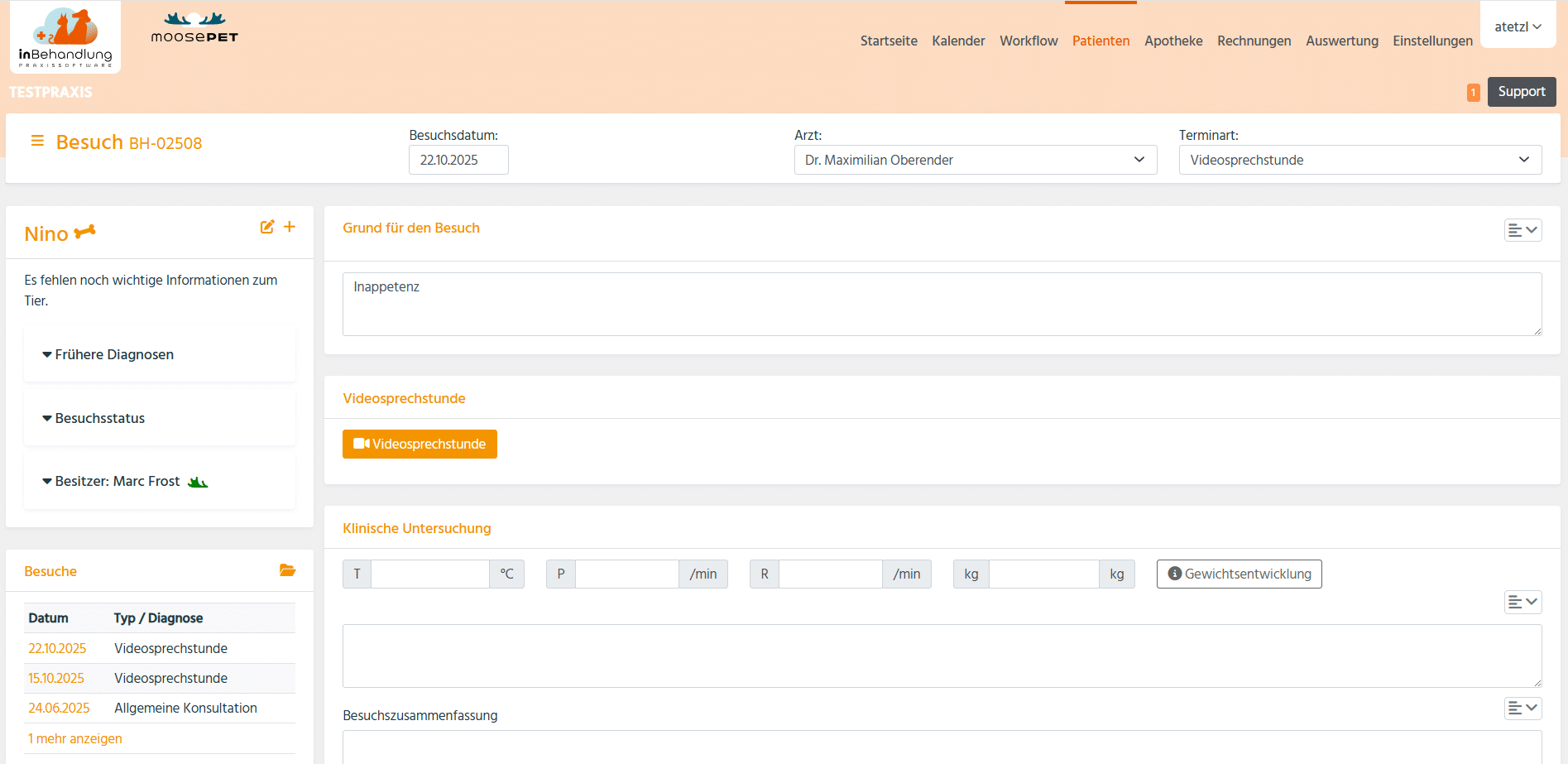Click the green dog icon beside Marc Frost

pyautogui.click(x=198, y=481)
